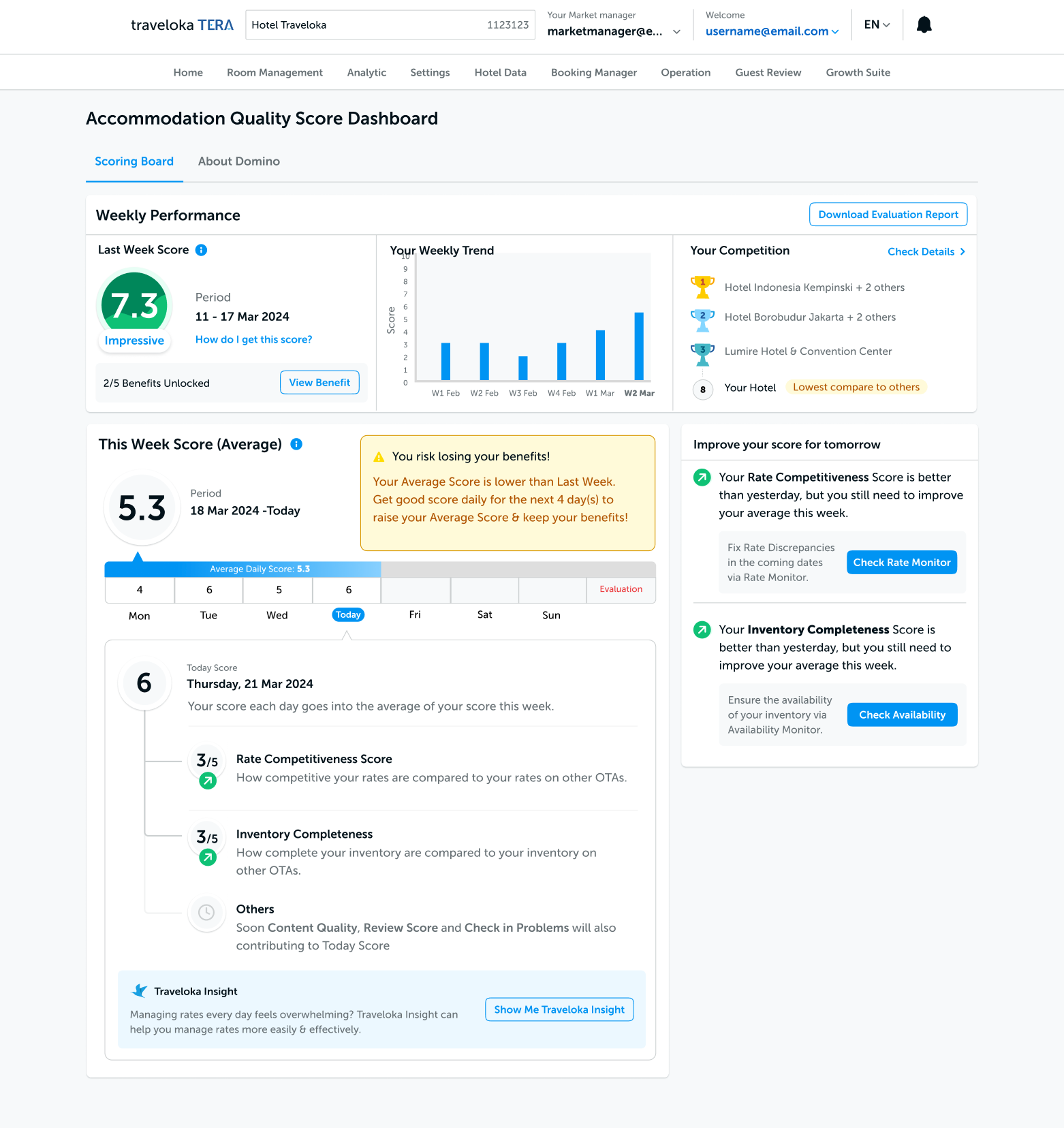Click green arrow icon beside Inventory Completeness tip

(702, 630)
